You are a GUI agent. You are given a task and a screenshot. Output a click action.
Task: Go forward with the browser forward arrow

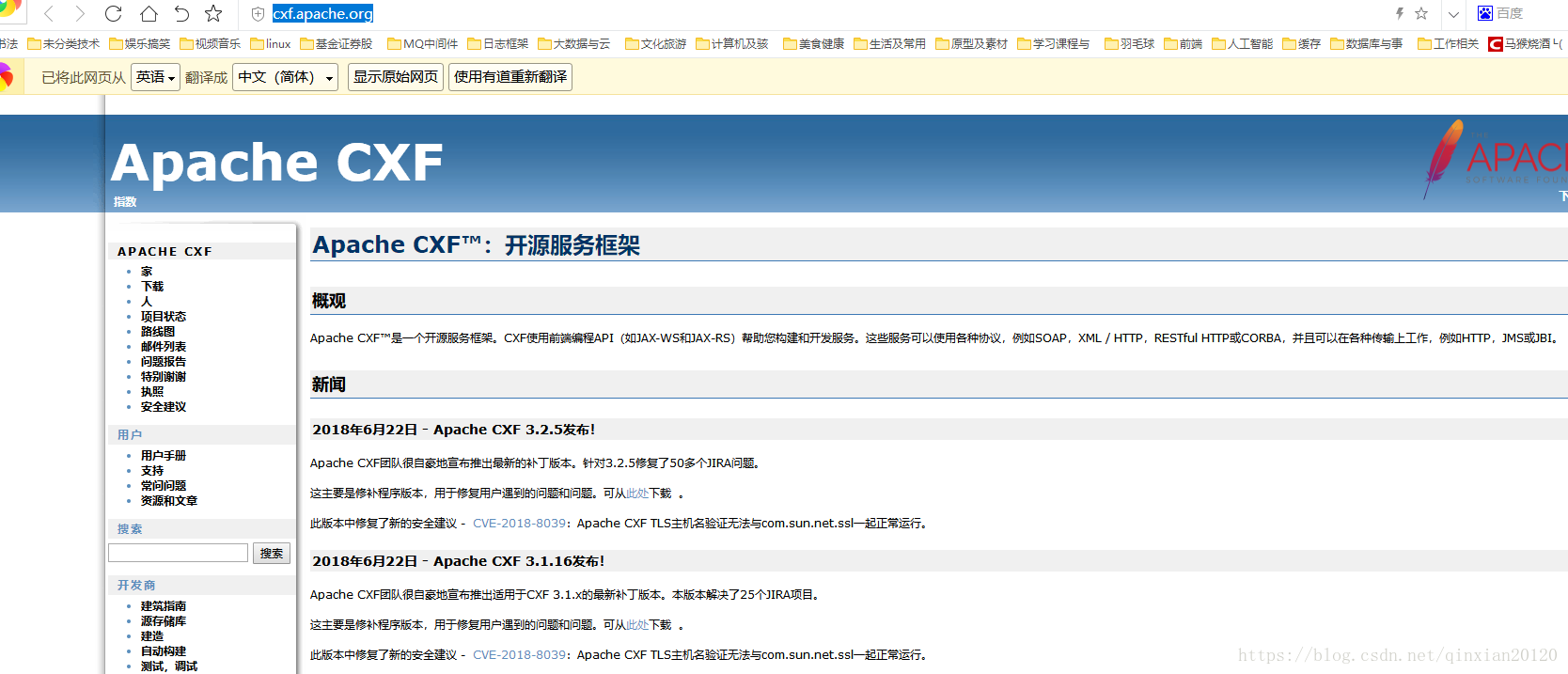pos(80,14)
